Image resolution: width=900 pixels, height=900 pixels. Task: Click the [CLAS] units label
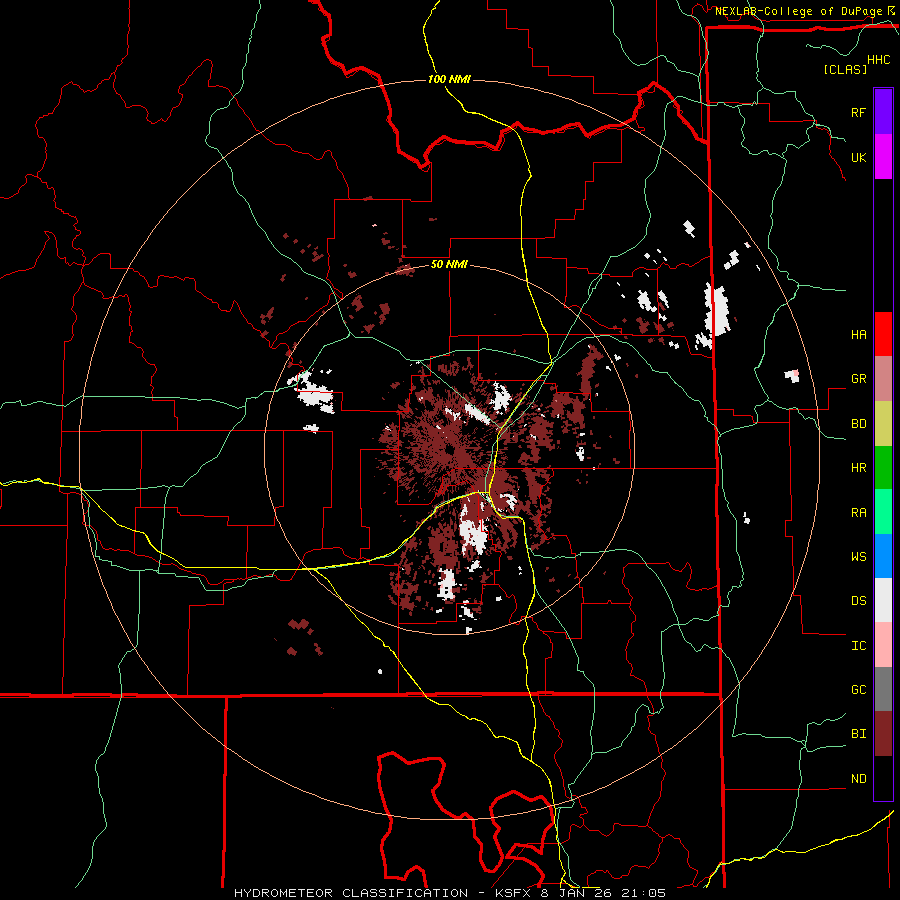[x=845, y=69]
